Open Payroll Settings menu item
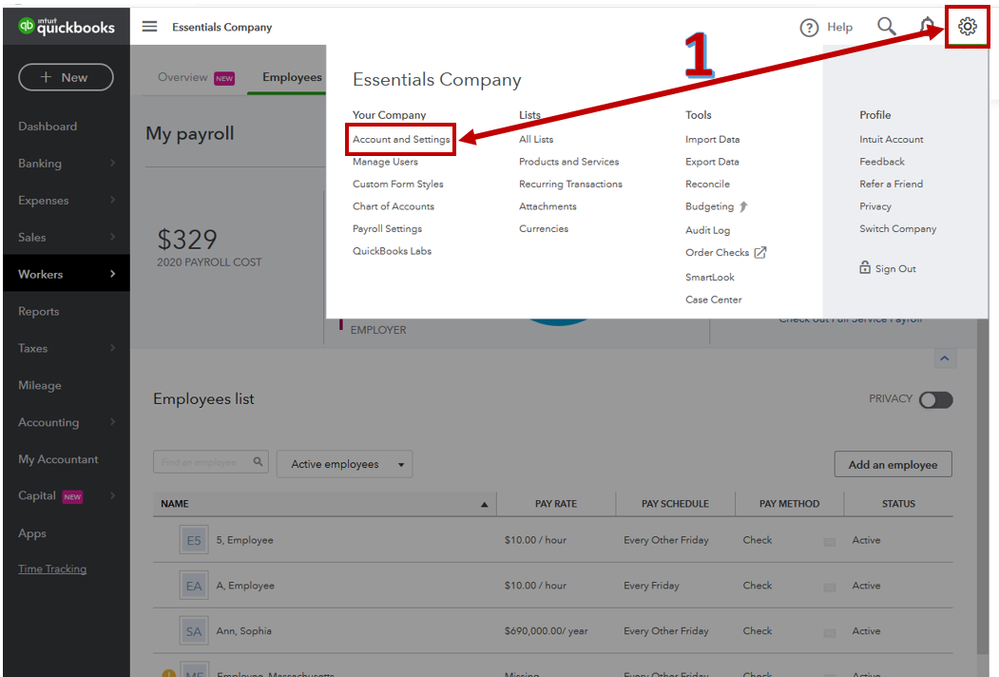999x677 pixels. point(387,229)
